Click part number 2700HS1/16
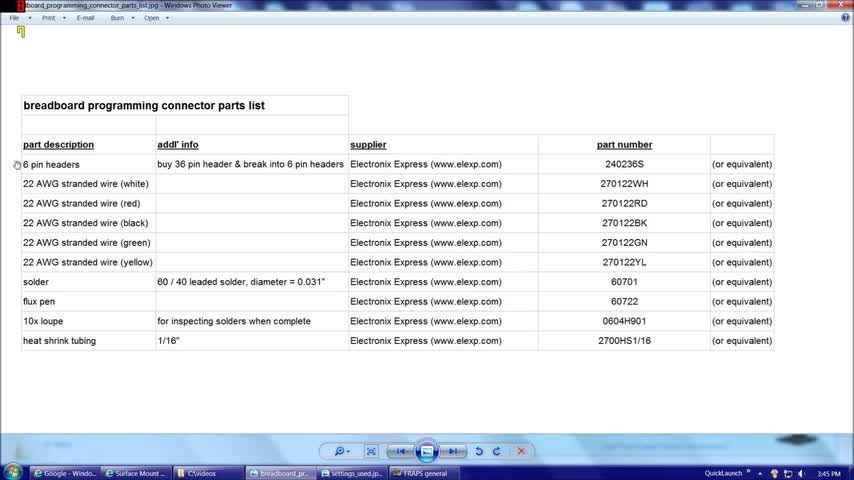Screen dimensions: 854x480 [x=624, y=341]
